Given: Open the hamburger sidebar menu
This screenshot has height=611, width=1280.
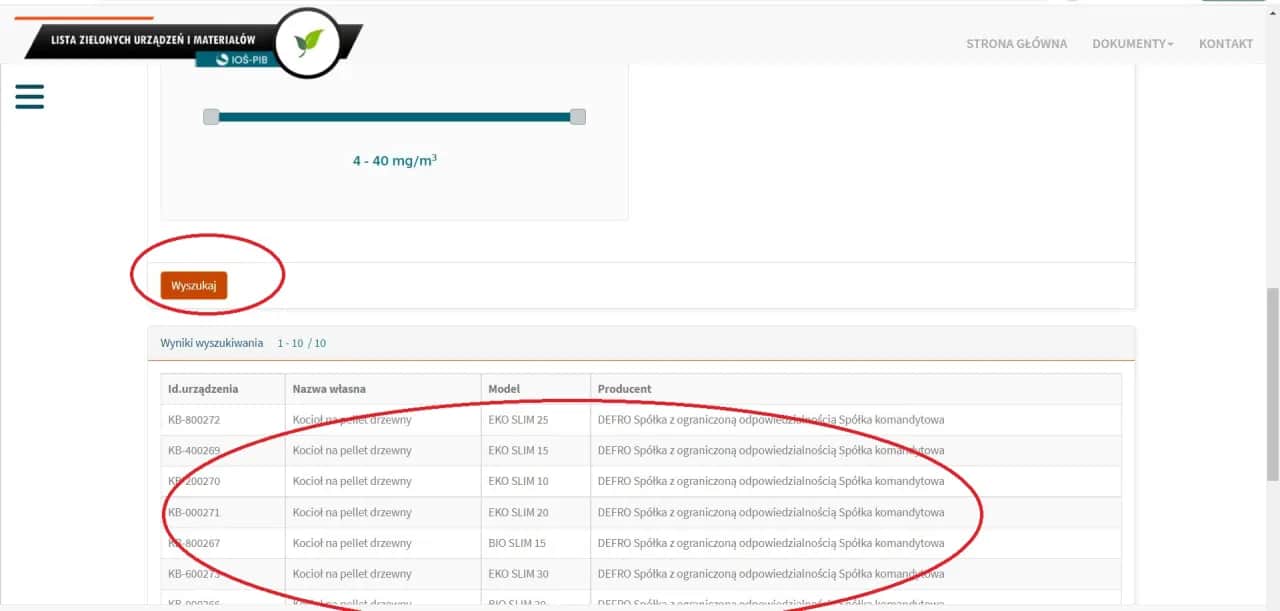Looking at the screenshot, I should click(30, 96).
